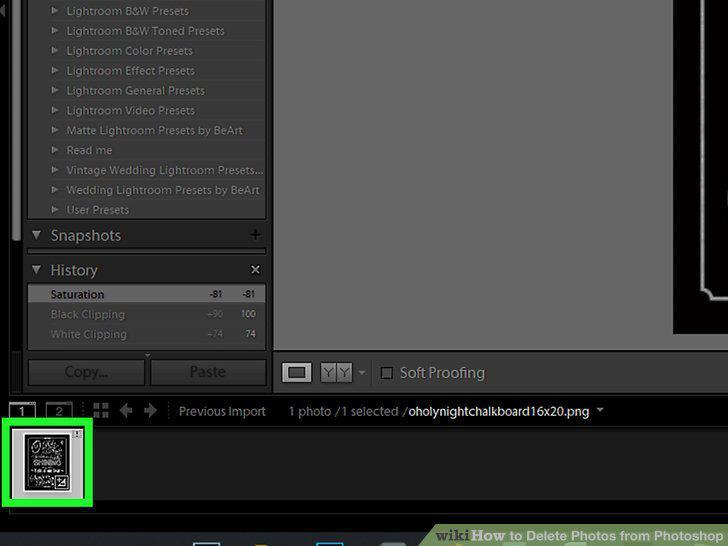The width and height of the screenshot is (728, 546).
Task: Open oholynightchalkboard16x20.png source dropdown
Action: [x=600, y=410]
